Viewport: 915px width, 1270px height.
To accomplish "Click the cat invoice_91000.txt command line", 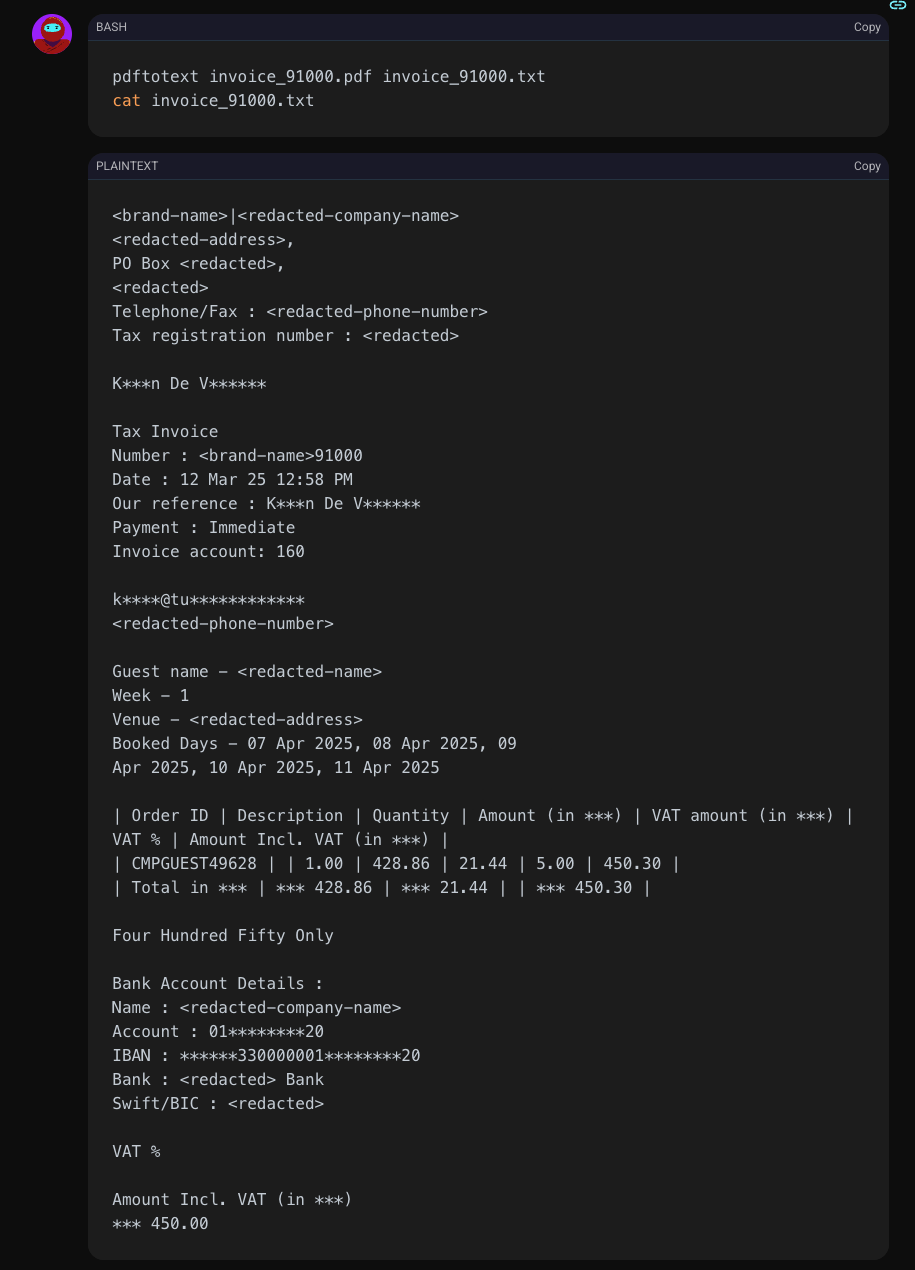I will pos(213,100).
